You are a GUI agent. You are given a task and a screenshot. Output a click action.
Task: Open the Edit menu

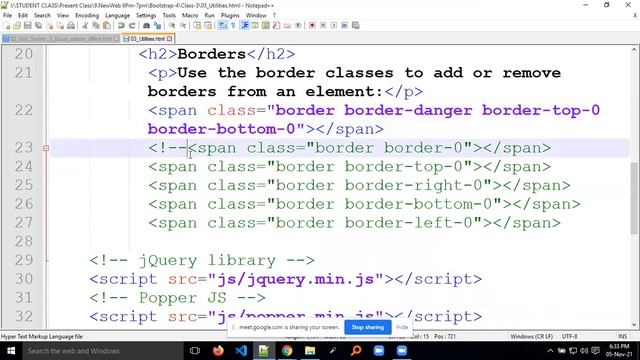(23, 15)
